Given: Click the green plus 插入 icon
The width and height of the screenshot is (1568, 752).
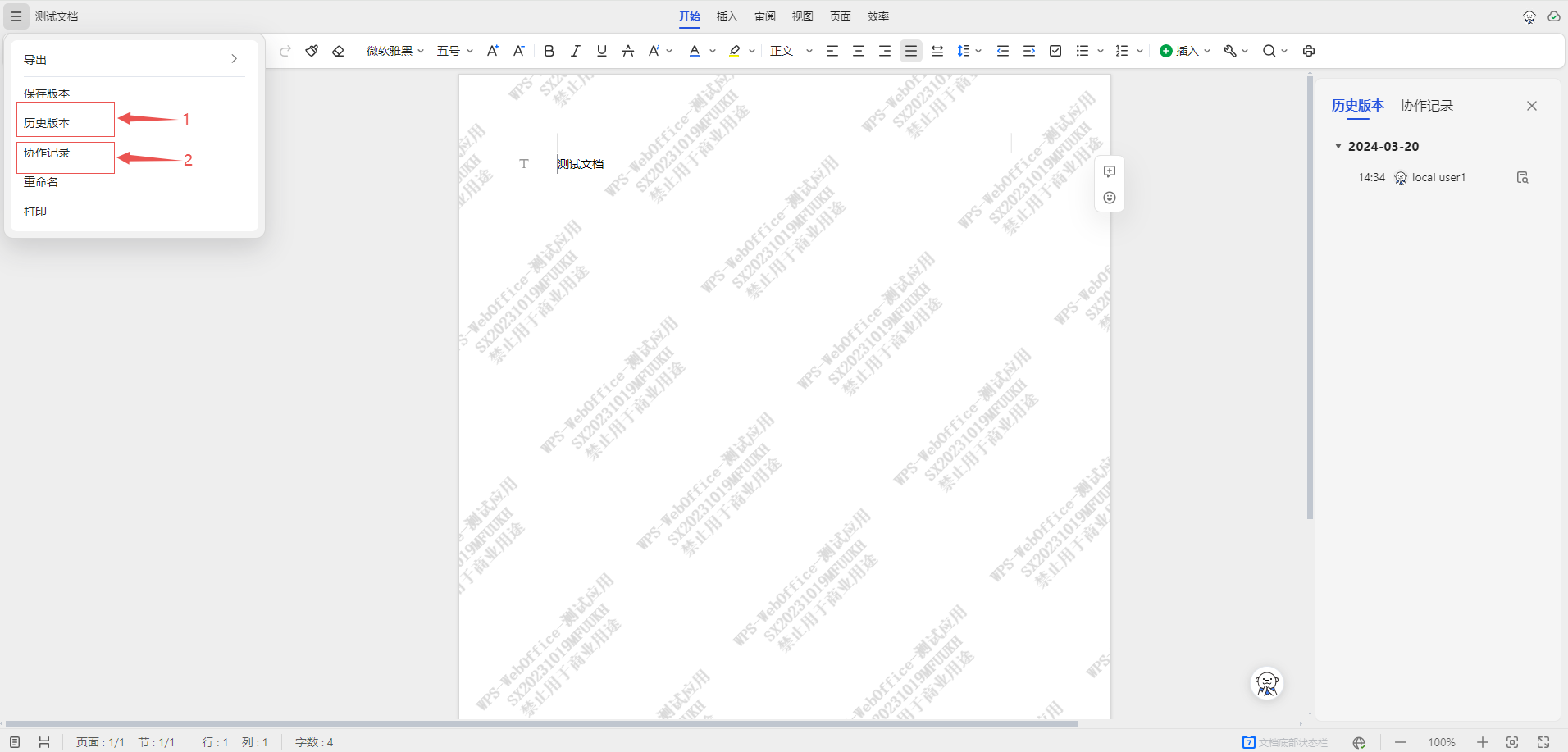Looking at the screenshot, I should click(1165, 51).
